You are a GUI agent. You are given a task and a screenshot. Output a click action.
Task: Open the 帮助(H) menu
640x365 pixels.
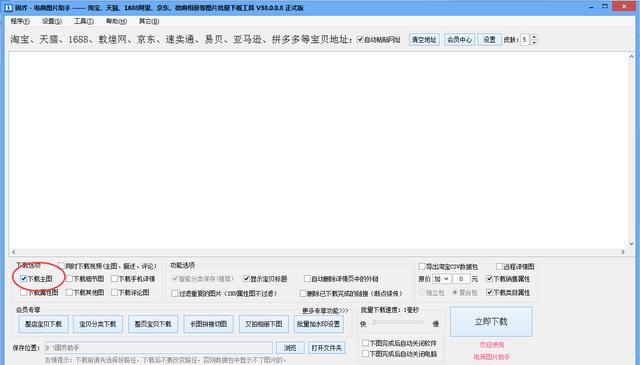[116, 21]
